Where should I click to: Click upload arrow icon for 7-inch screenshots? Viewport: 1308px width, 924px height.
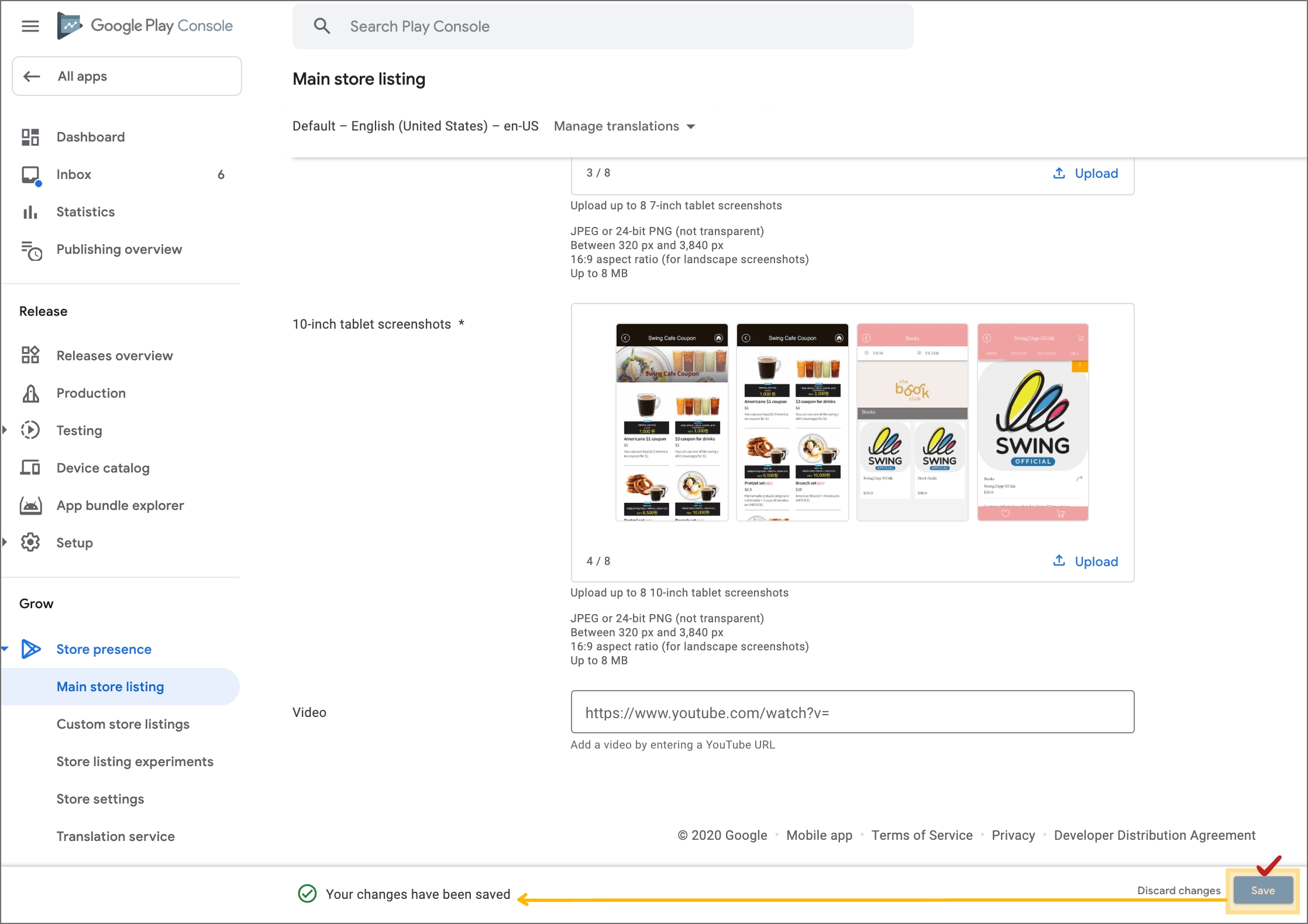pos(1059,173)
